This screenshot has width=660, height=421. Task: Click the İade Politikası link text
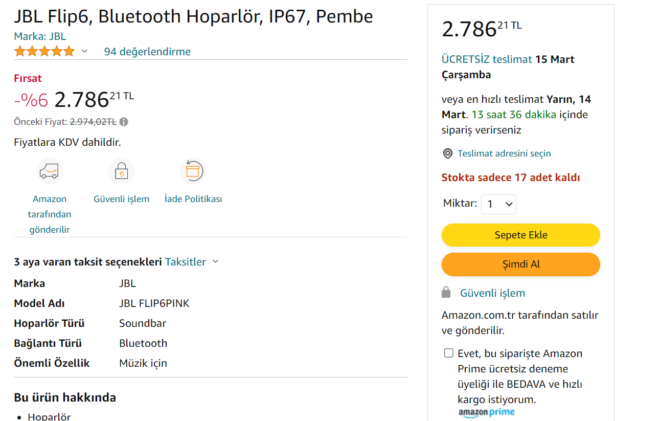tap(193, 199)
